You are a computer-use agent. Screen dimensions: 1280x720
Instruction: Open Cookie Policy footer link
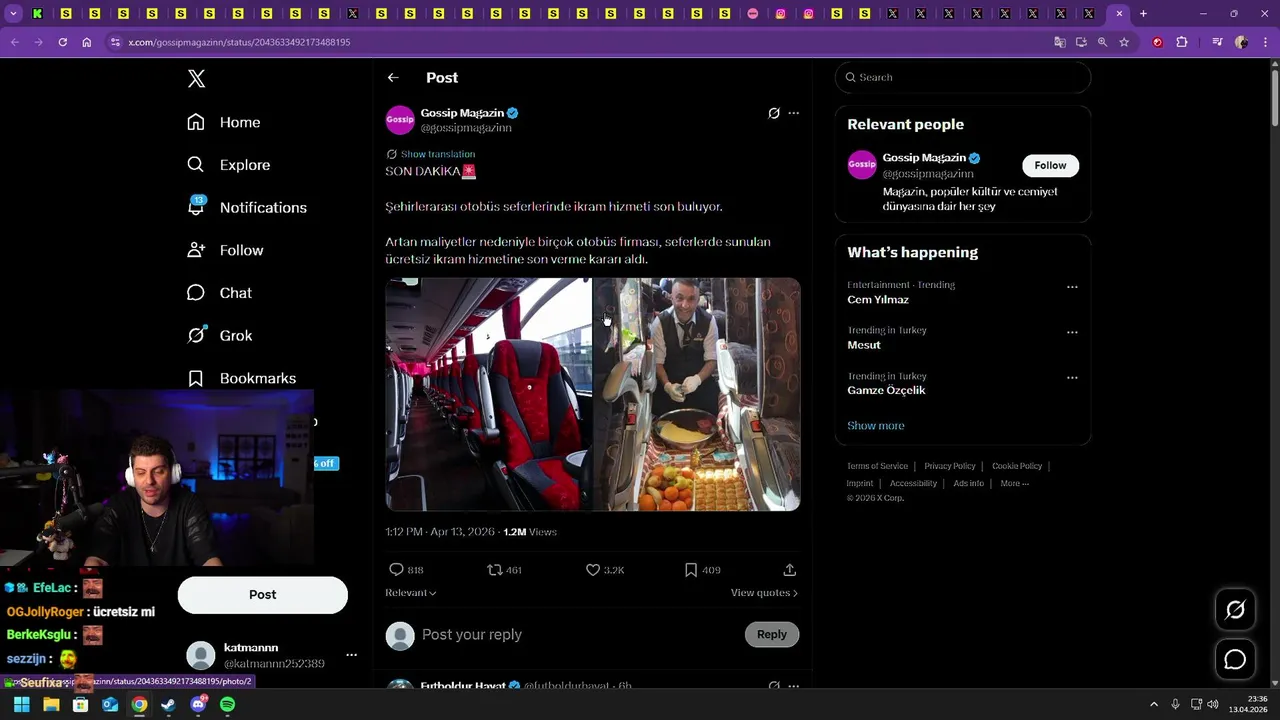pos(1017,466)
